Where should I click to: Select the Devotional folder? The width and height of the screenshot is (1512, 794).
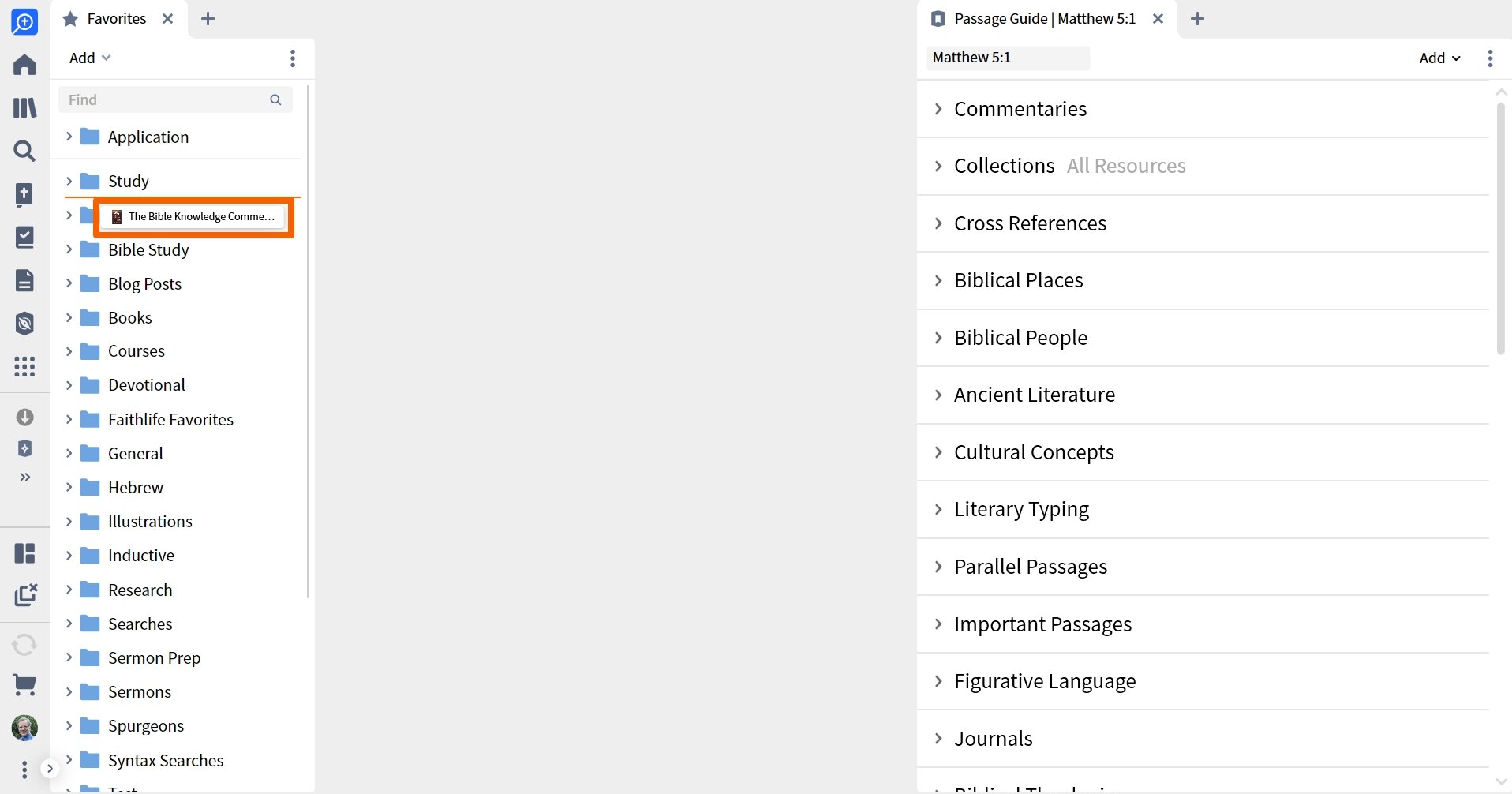tap(147, 385)
